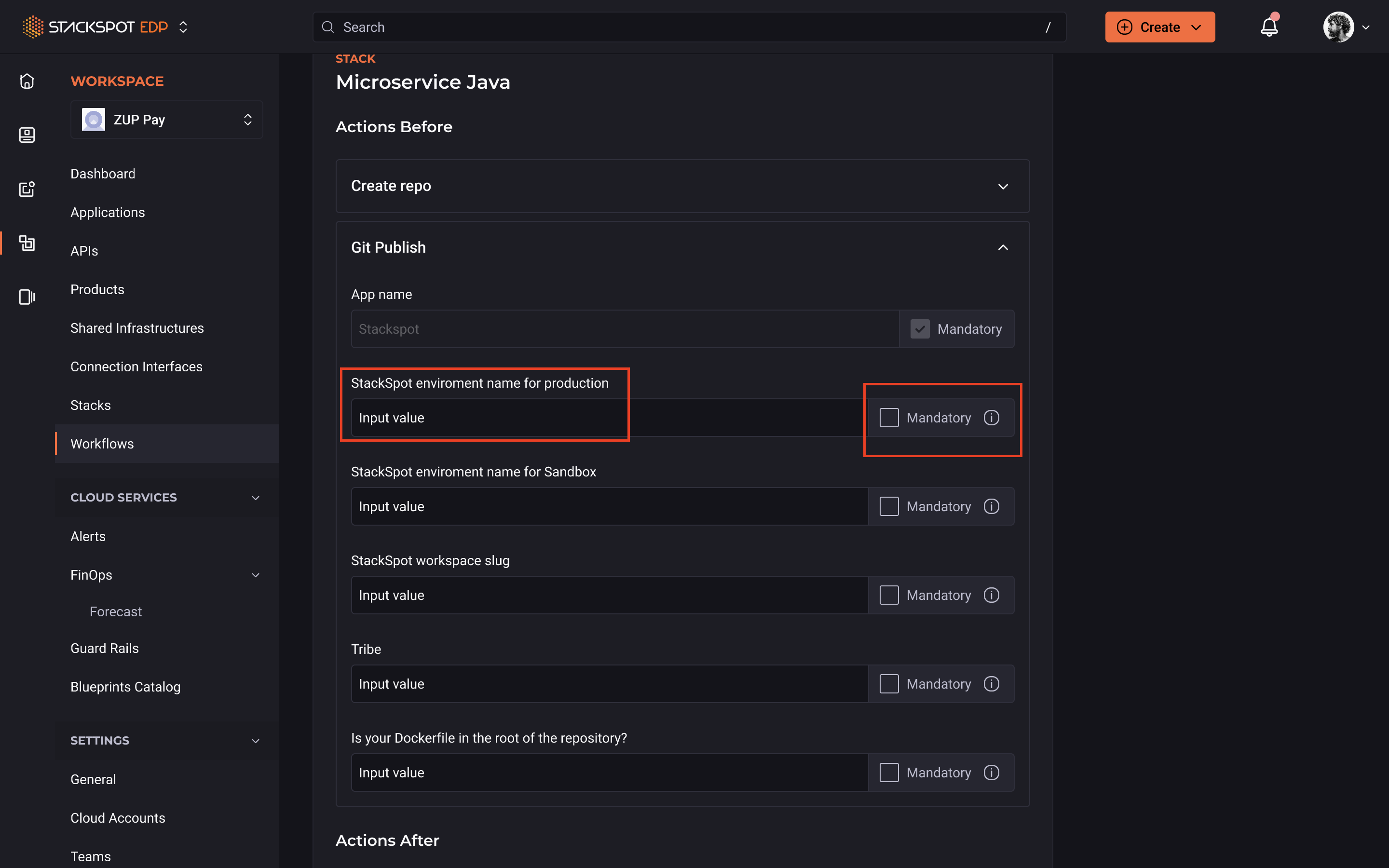Go to Connection Interfaces menu item
The height and width of the screenshot is (868, 1389).
(x=136, y=366)
